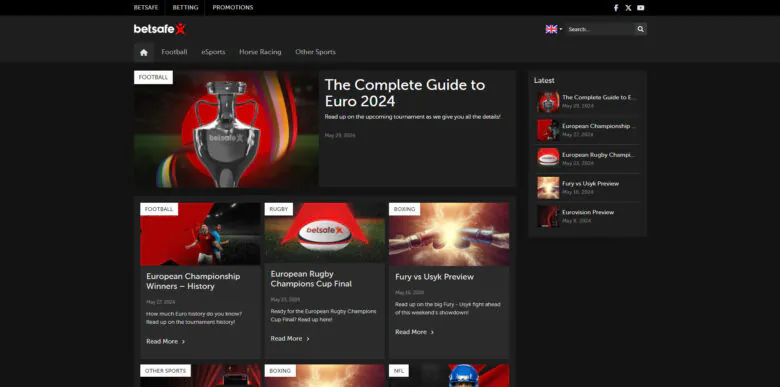Click boxing gloves card image
The image size is (780, 387).
[449, 234]
